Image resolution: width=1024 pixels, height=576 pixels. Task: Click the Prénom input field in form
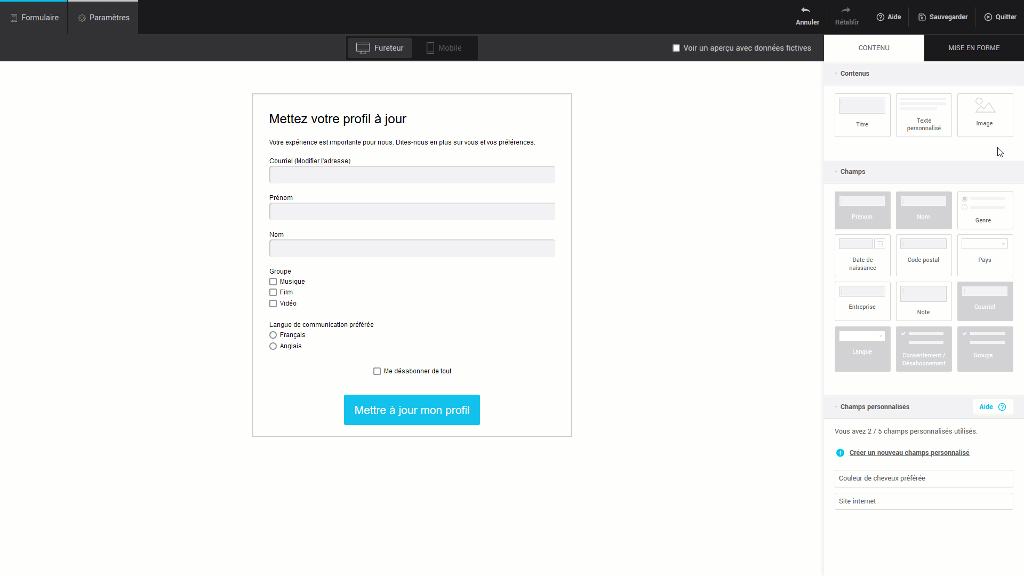point(411,211)
